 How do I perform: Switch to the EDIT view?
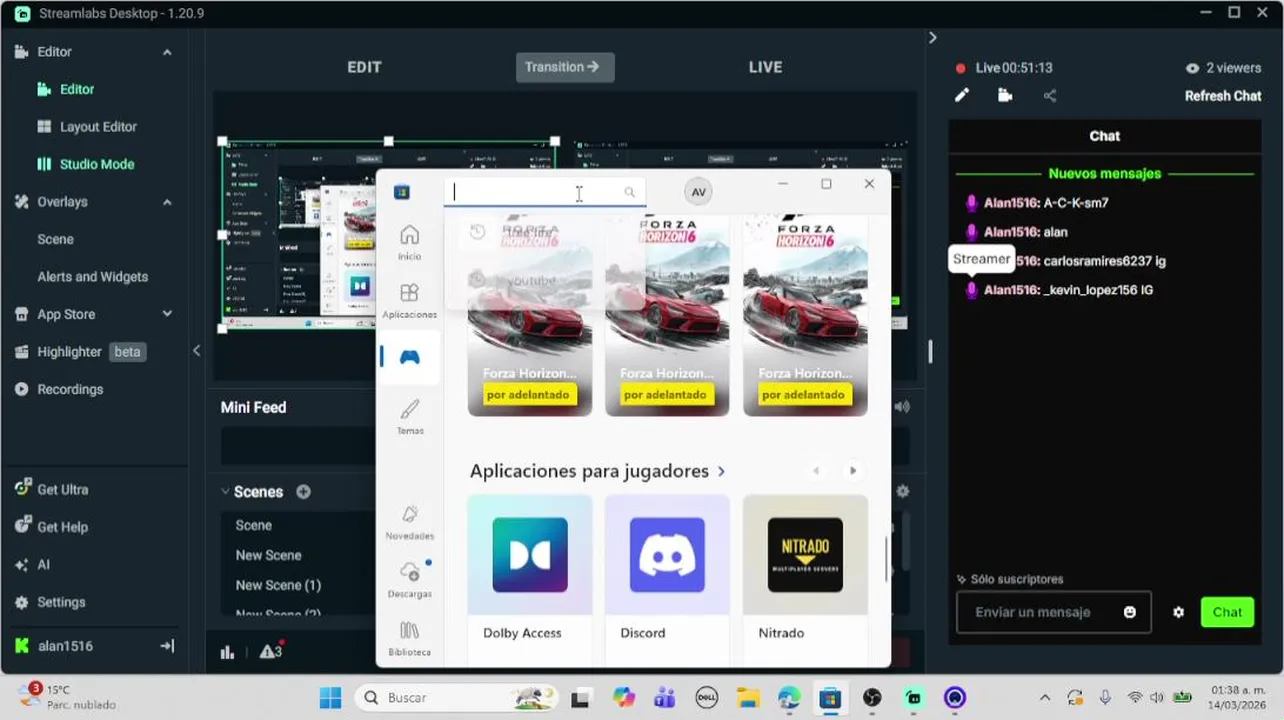[x=364, y=67]
